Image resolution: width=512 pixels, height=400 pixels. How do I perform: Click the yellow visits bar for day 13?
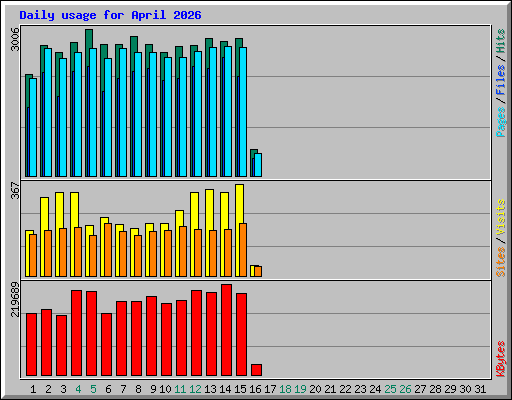coord(208,209)
